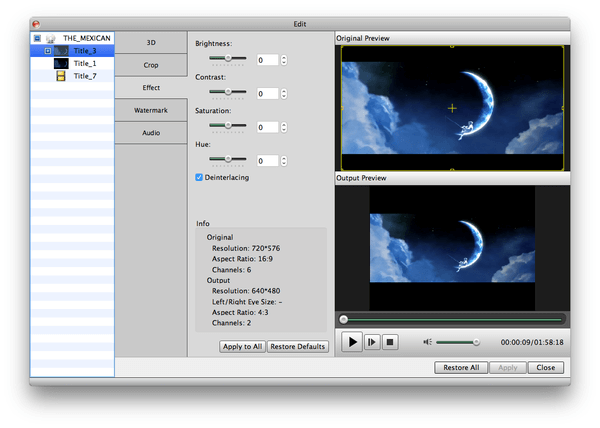Click the Apply to All button
The height and width of the screenshot is (428, 600).
[x=242, y=347]
